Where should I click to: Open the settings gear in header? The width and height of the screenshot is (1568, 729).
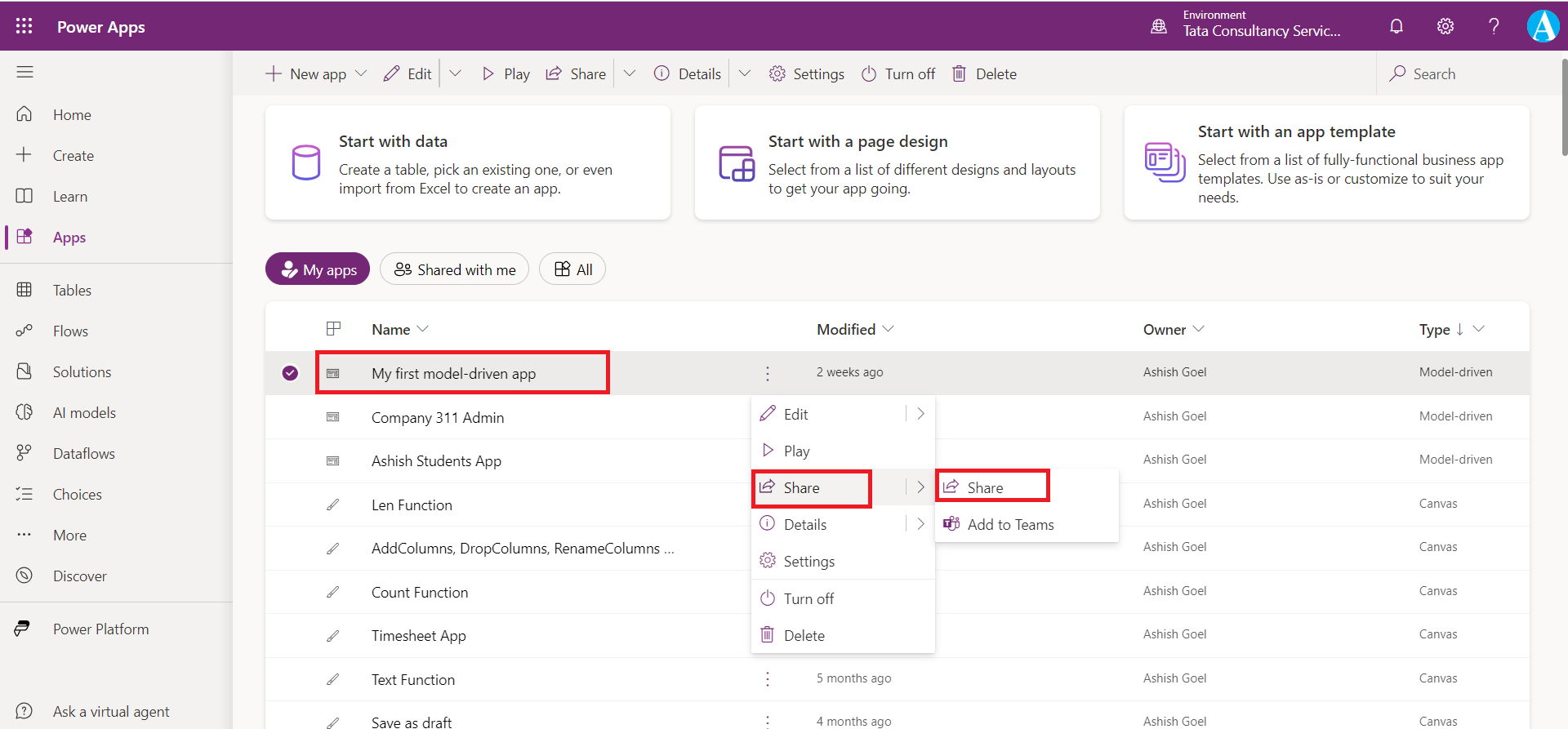point(1445,26)
